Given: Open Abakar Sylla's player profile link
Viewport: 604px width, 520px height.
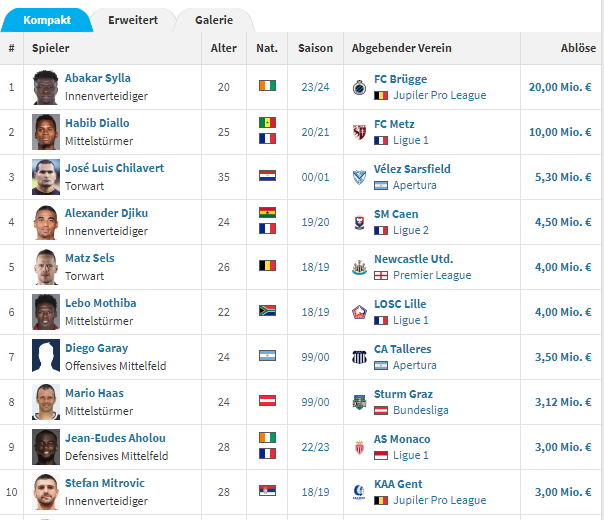Looking at the screenshot, I should click(97, 78).
